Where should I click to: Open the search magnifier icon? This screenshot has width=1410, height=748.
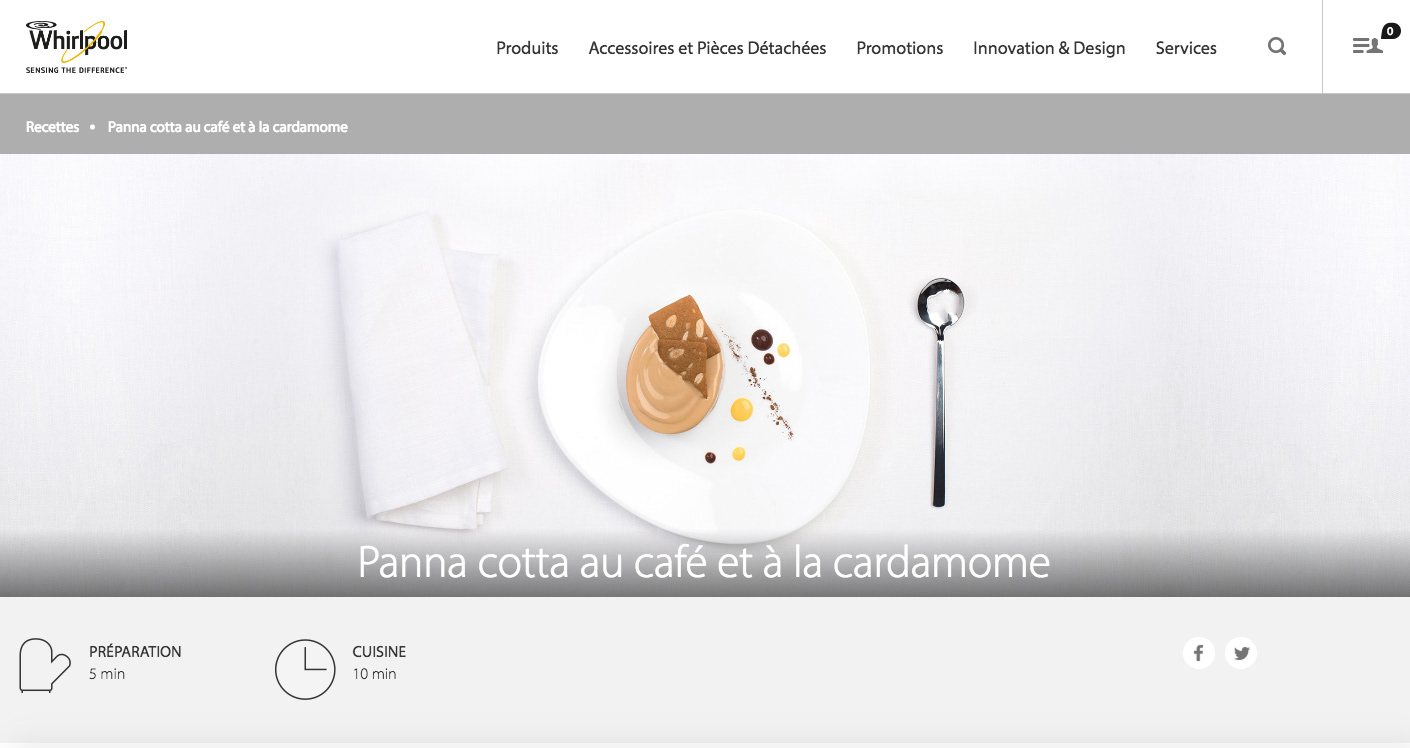(1277, 46)
